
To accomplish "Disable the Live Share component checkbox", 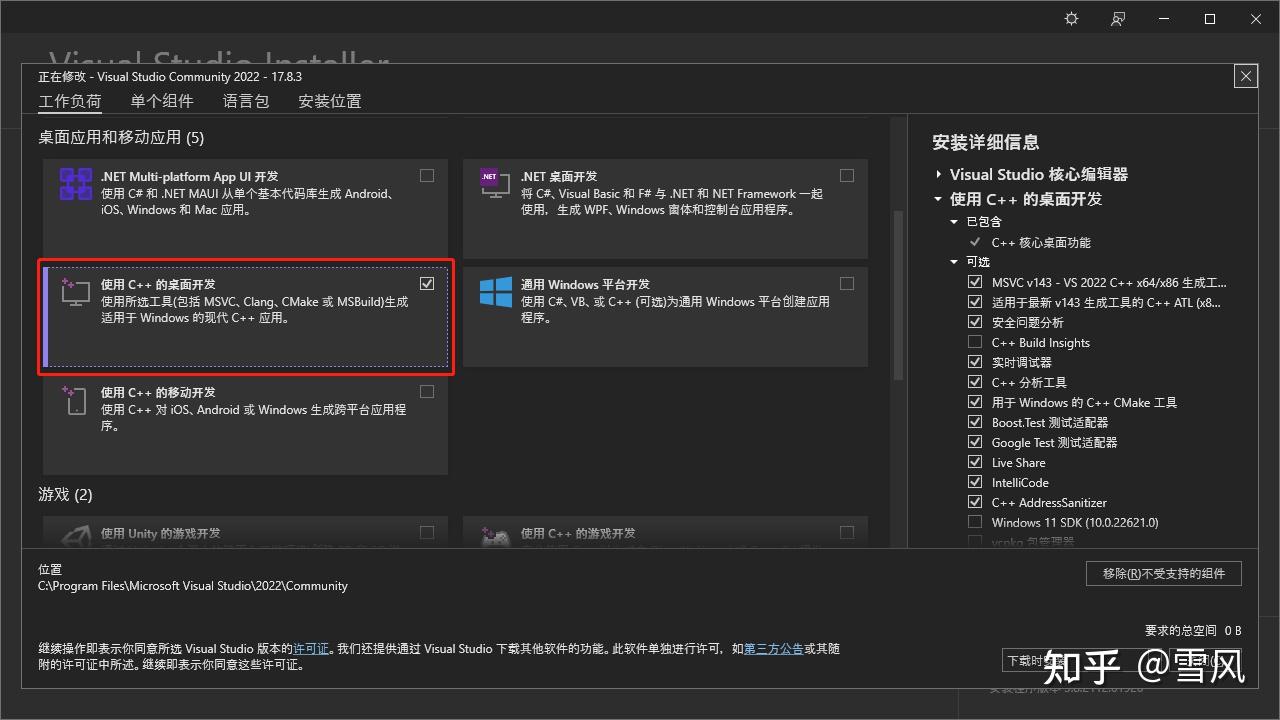I will point(975,462).
